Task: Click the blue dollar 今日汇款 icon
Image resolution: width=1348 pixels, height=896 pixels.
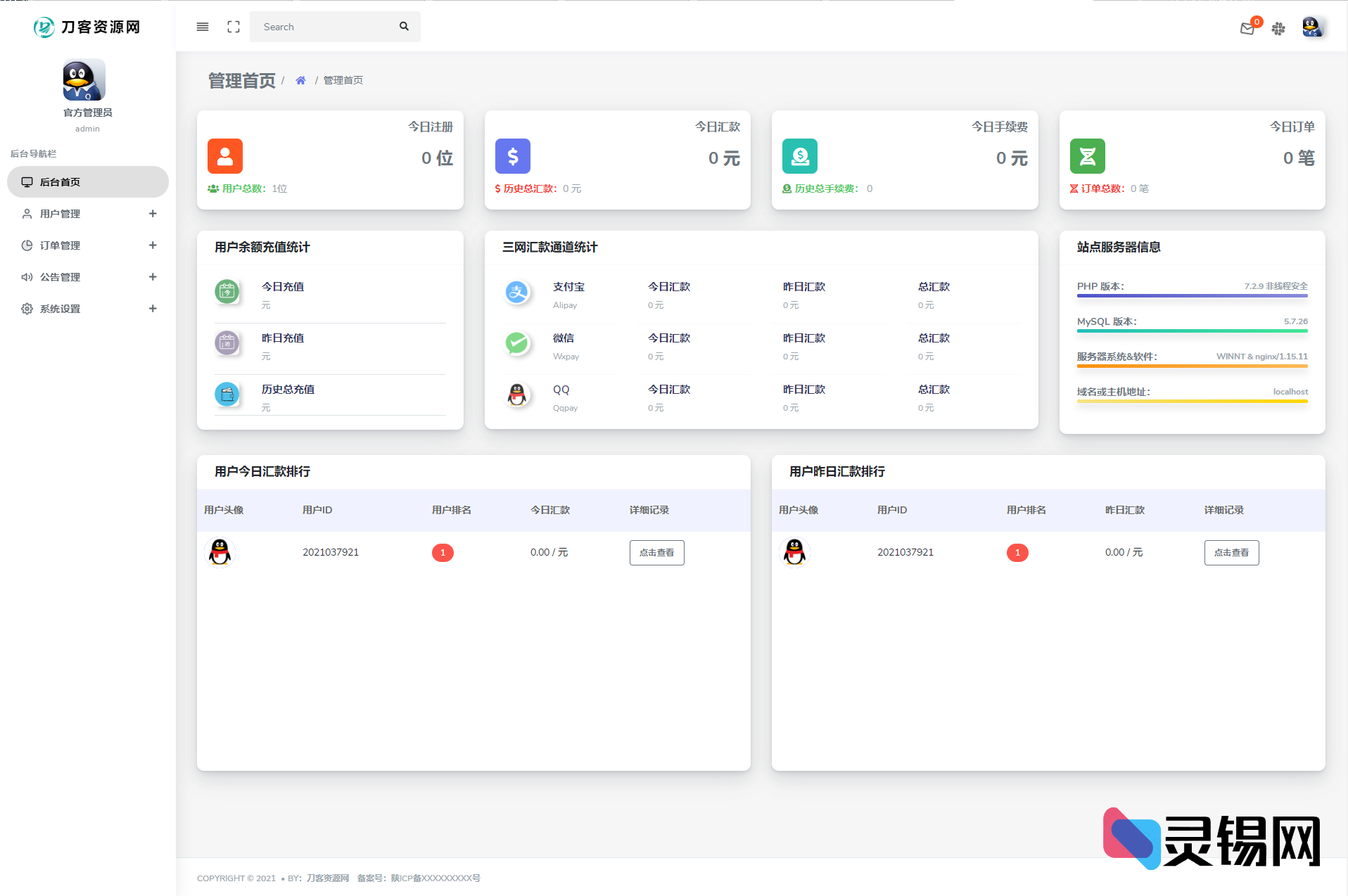Action: [x=513, y=156]
